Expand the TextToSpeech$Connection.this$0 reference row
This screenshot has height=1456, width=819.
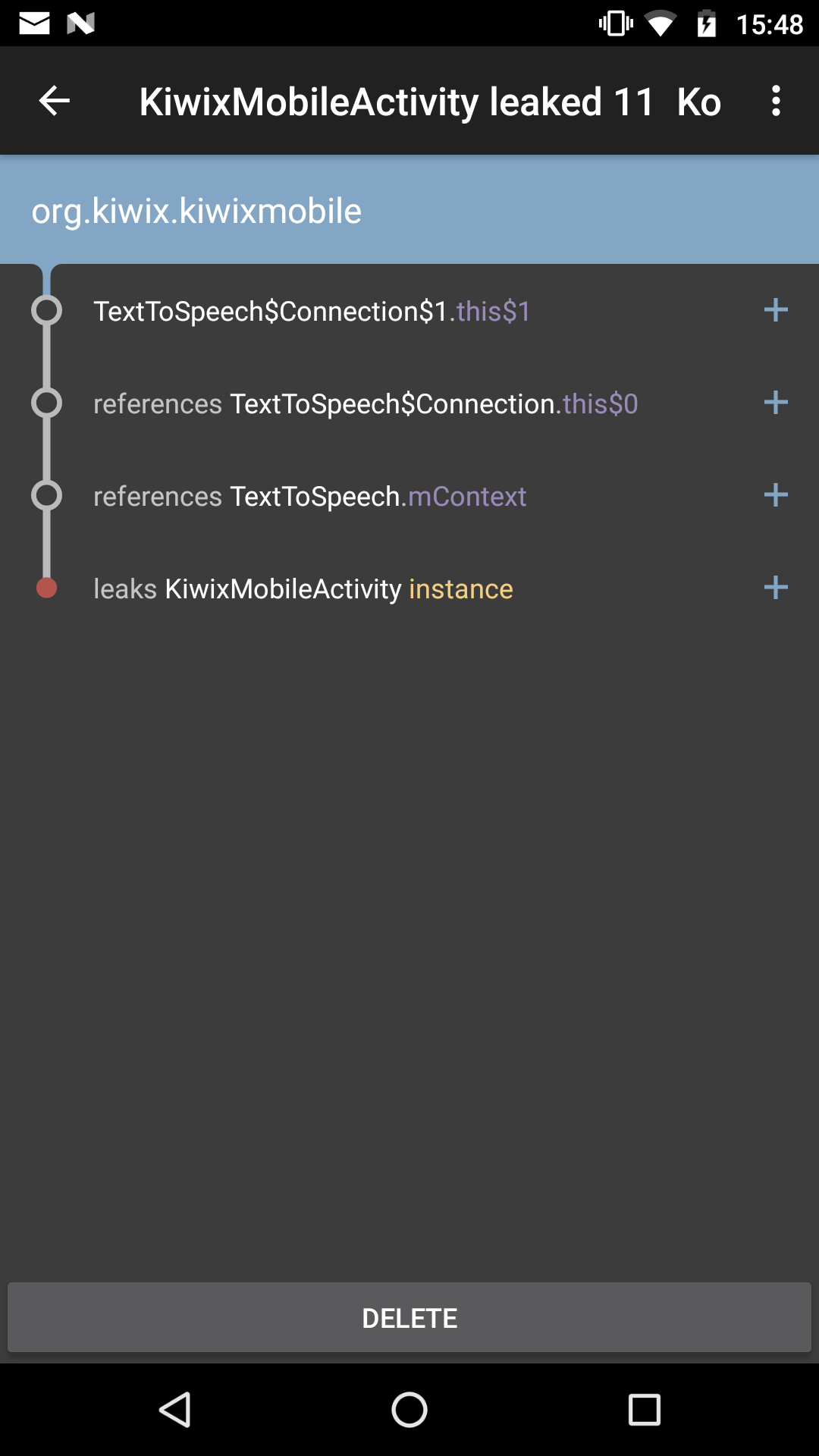775,403
